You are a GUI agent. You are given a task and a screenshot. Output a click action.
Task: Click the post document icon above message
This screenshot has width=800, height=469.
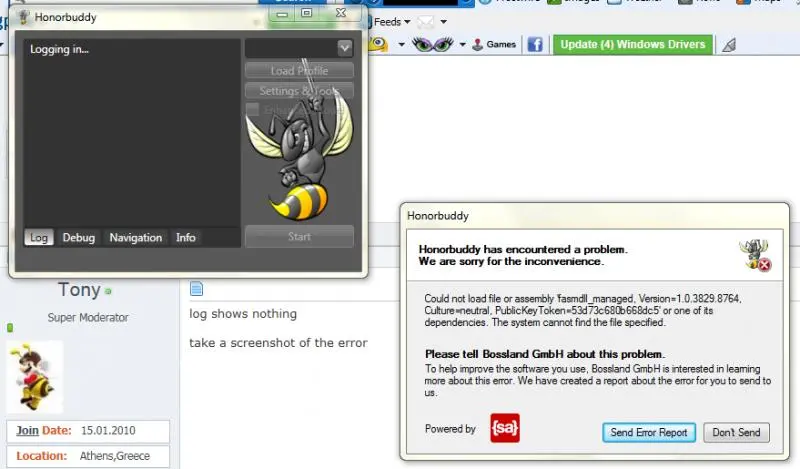coord(196,289)
